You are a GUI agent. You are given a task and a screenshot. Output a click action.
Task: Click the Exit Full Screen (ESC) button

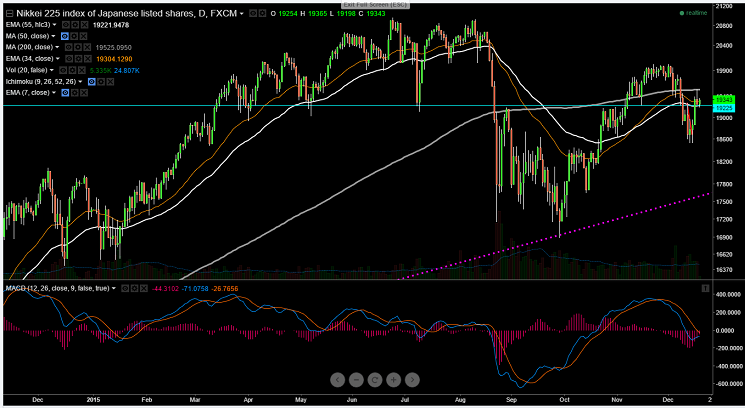pyautogui.click(x=375, y=5)
